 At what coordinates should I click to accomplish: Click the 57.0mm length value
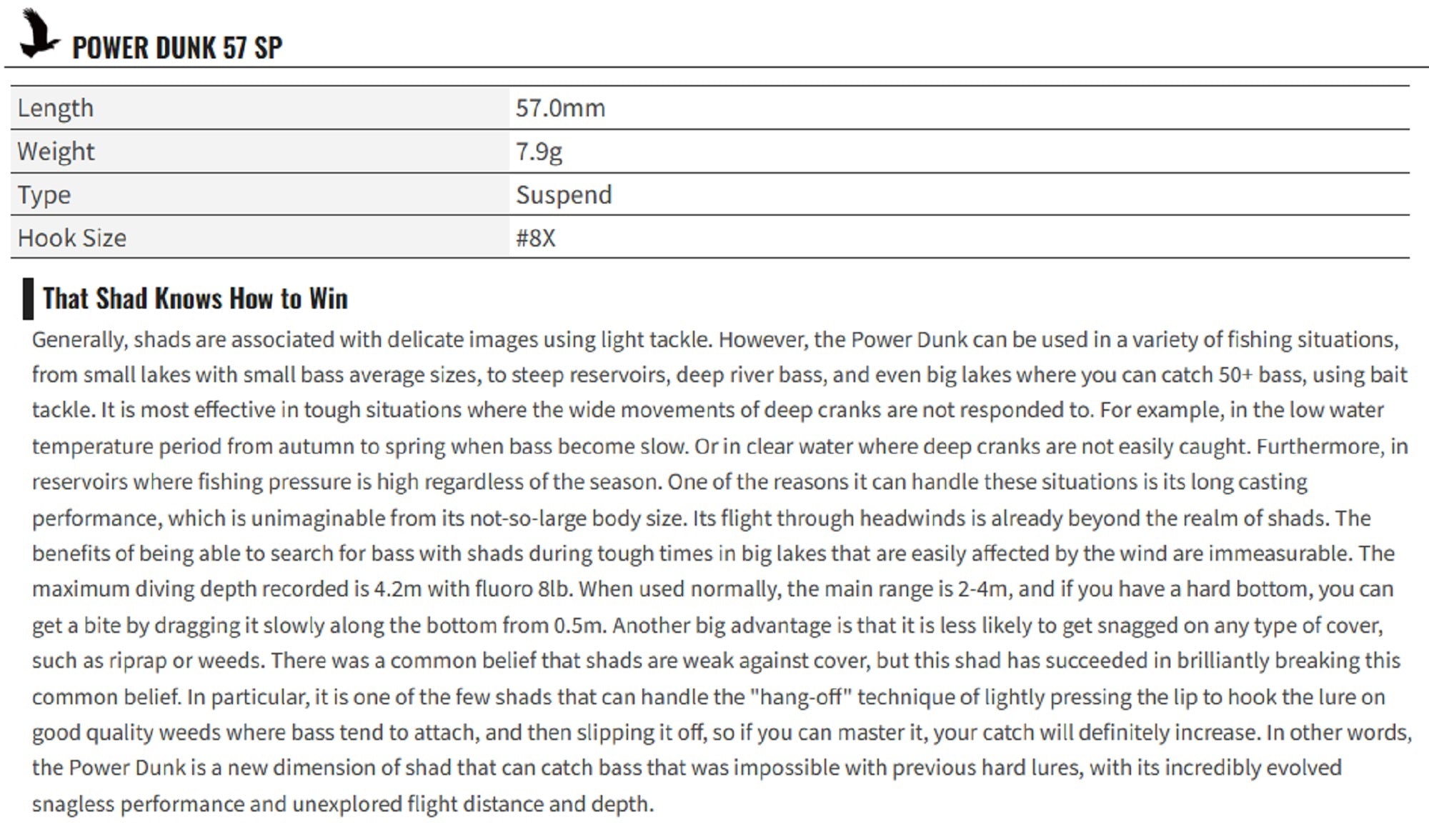click(560, 108)
